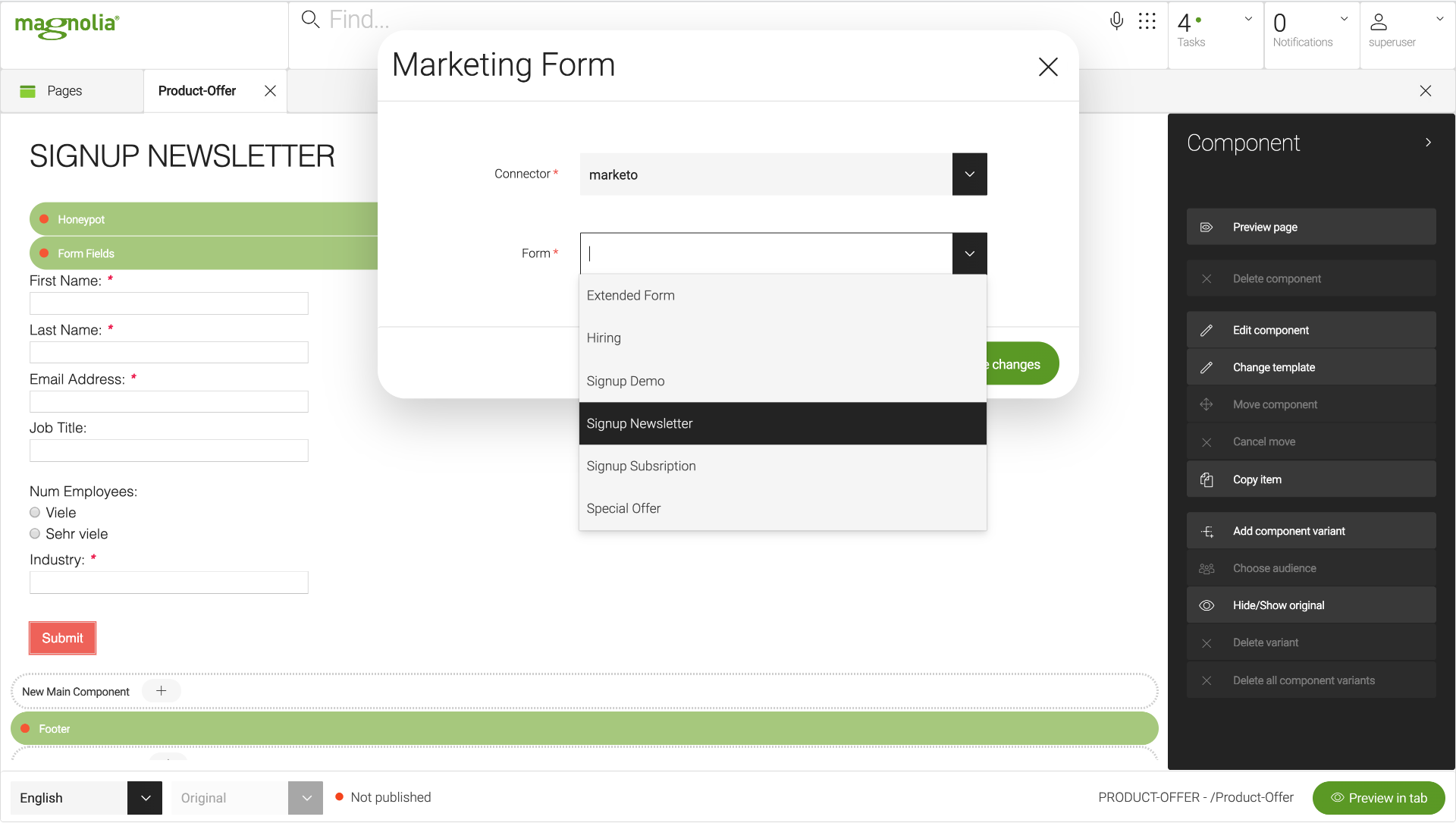Image resolution: width=1456 pixels, height=823 pixels.
Task: Select the Edit component pencil icon
Action: pos(1207,329)
